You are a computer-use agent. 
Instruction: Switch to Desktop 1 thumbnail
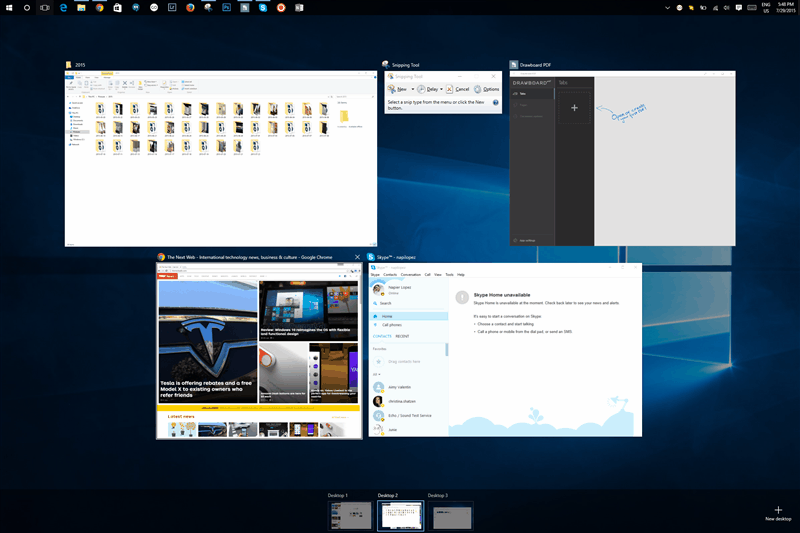click(350, 515)
